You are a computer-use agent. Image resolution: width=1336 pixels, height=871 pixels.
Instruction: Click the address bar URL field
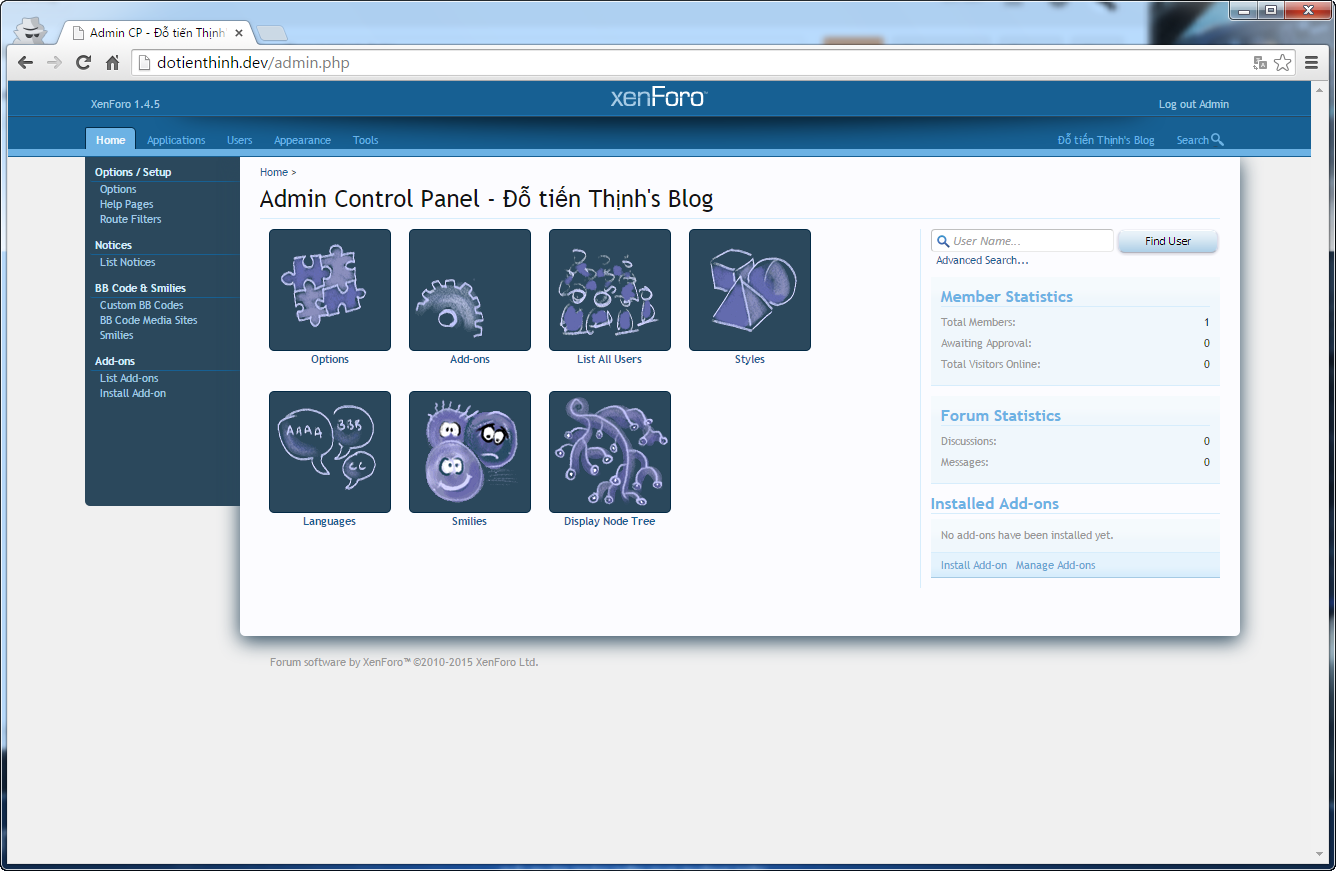pos(690,63)
